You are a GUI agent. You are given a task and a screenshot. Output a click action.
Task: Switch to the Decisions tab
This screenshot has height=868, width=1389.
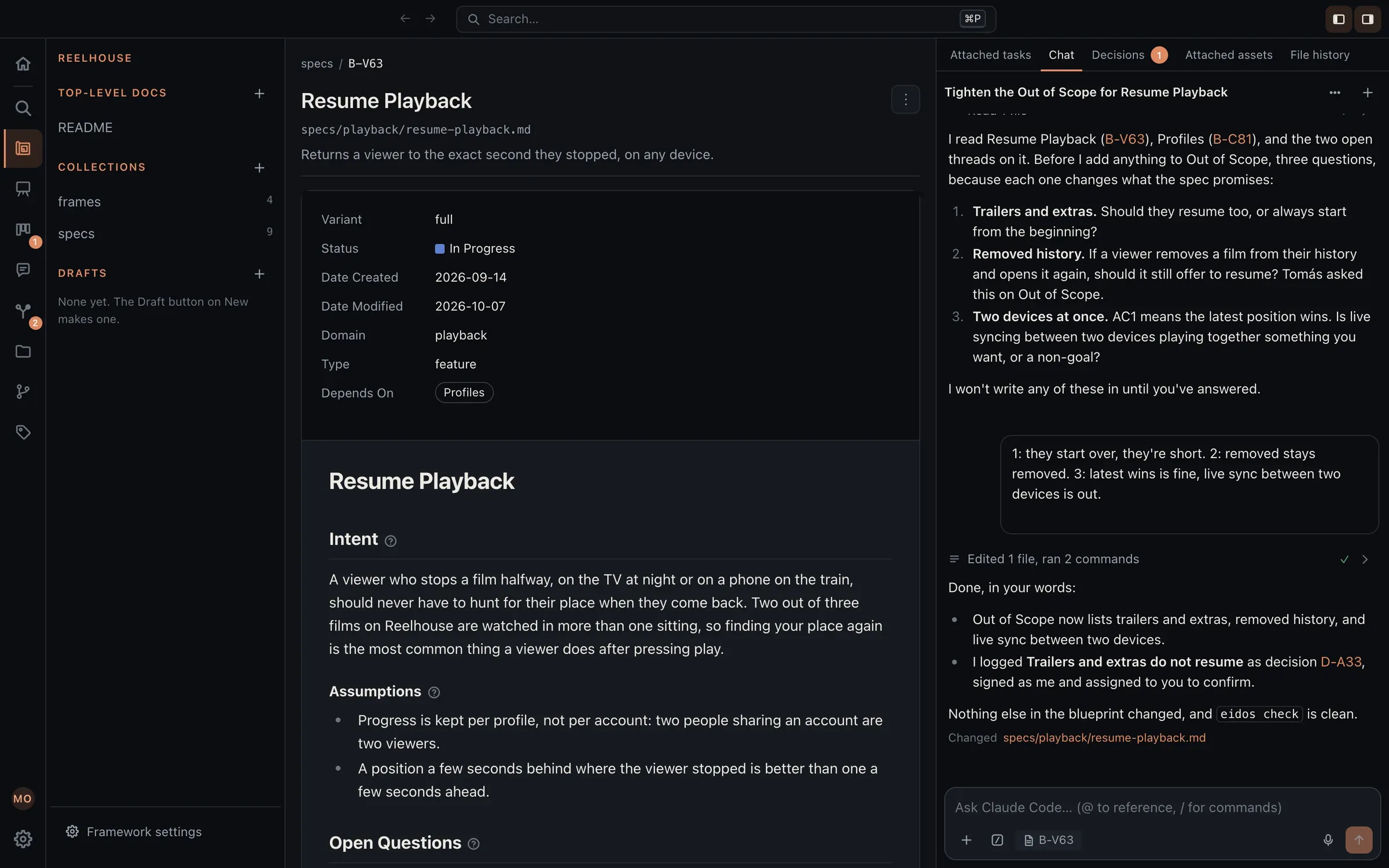1129,55
